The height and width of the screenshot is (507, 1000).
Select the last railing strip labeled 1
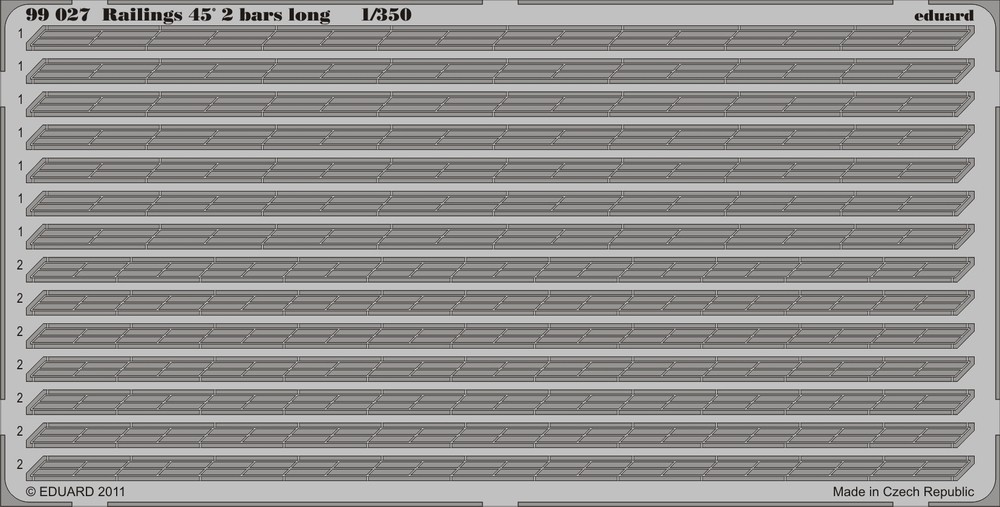[x=500, y=236]
